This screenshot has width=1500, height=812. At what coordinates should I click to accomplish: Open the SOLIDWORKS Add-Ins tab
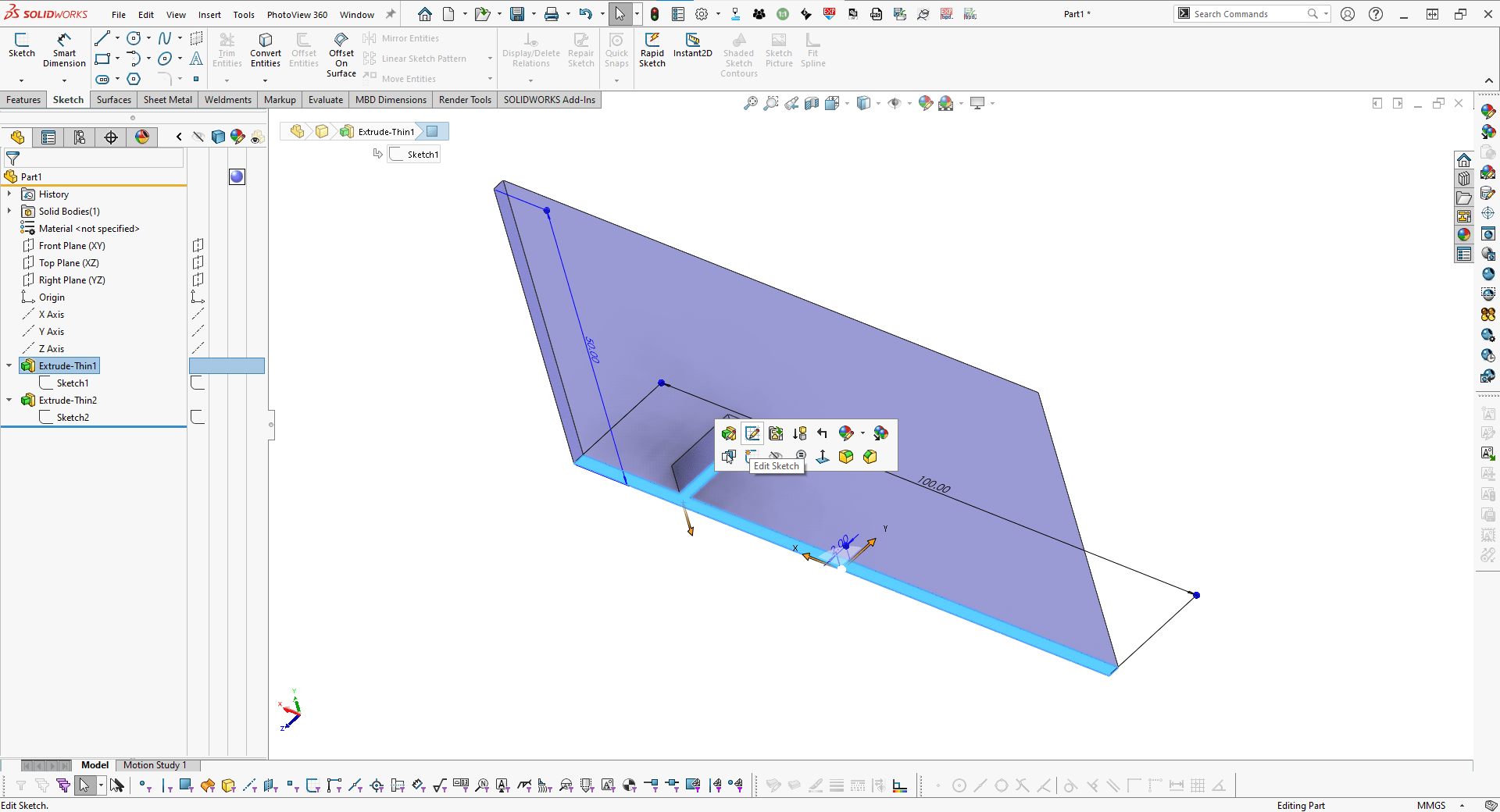548,99
